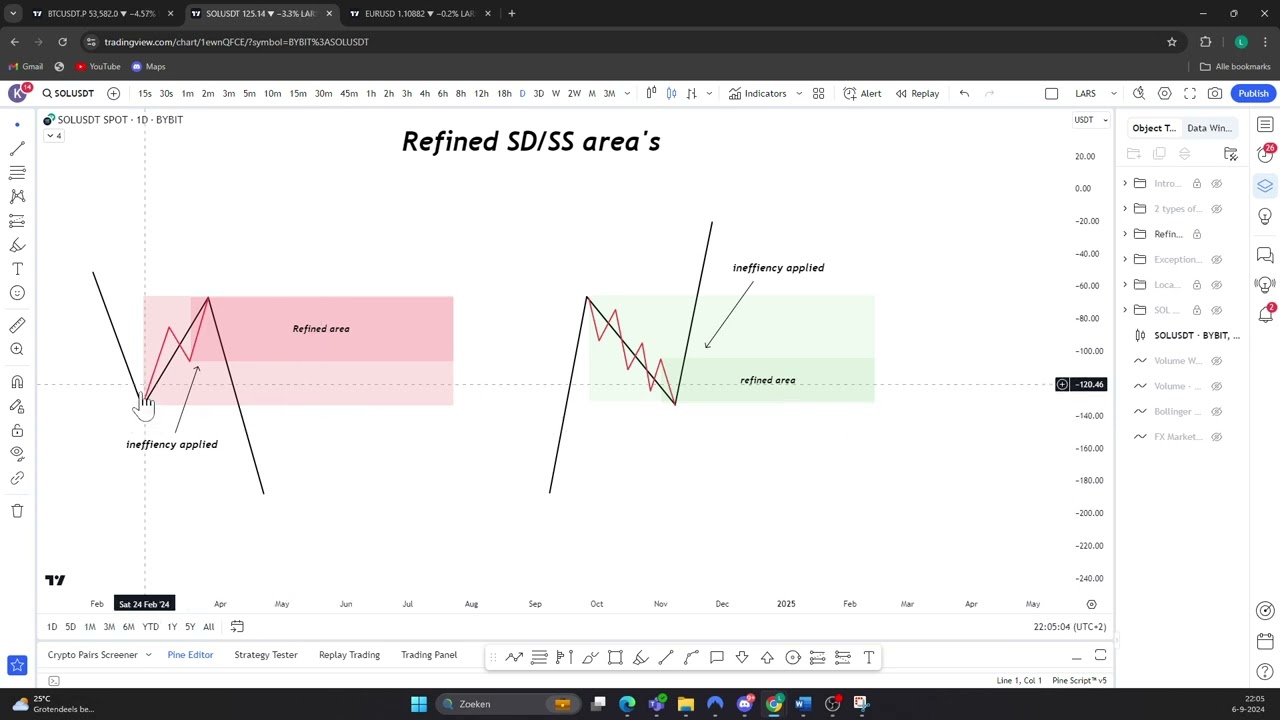The height and width of the screenshot is (720, 1280).
Task: Click the drawing sync link icon
Action: click(17, 478)
